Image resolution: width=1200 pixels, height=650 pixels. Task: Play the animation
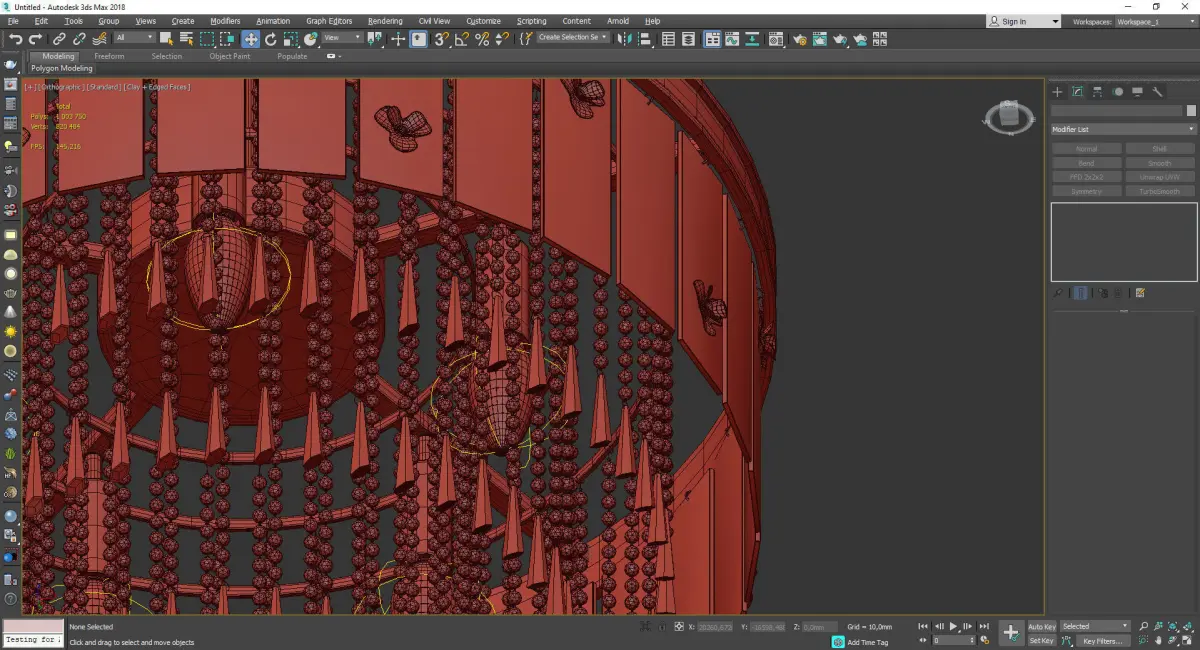coord(954,626)
